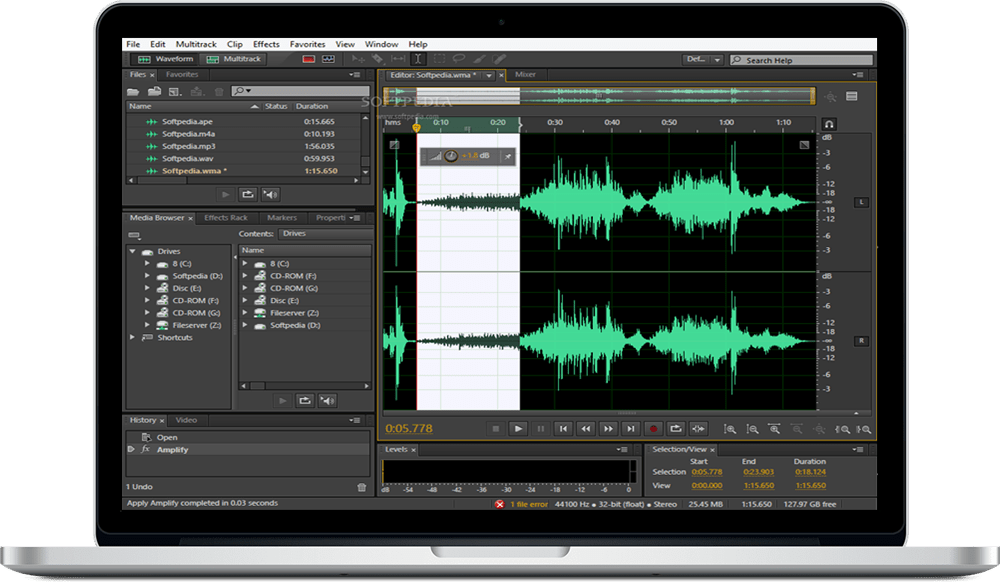The width and height of the screenshot is (1000, 582).
Task: Toggle the right channel R button
Action: coord(861,341)
